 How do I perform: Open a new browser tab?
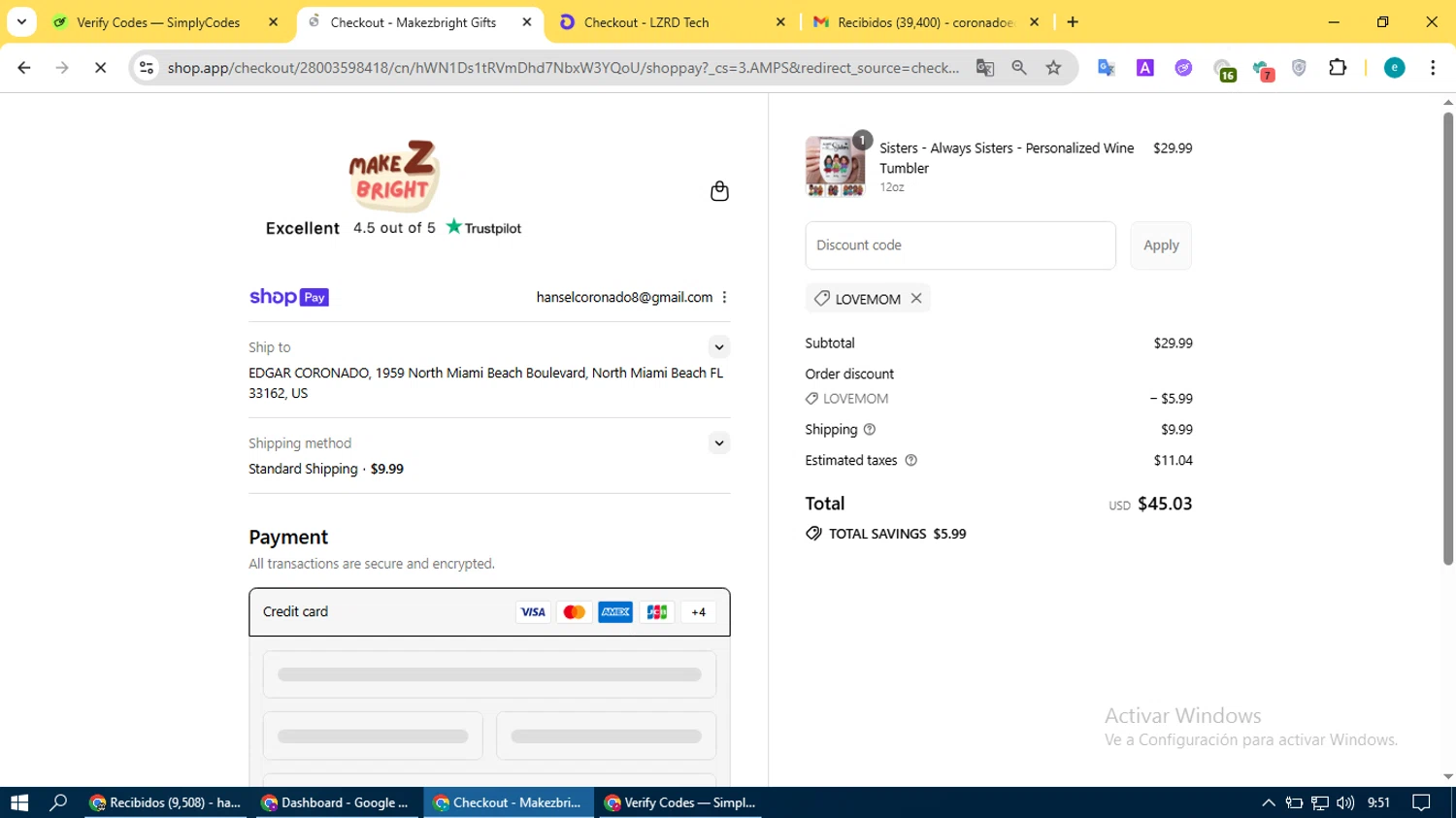[x=1073, y=22]
